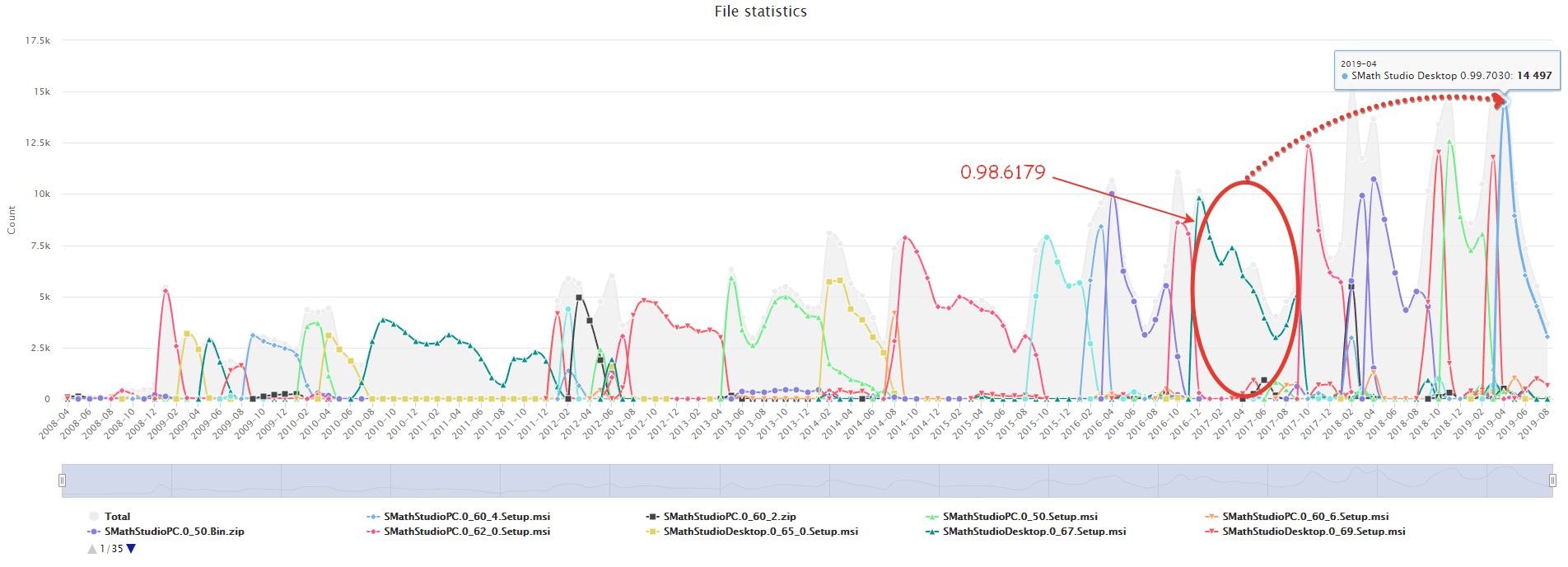The width and height of the screenshot is (1568, 567).
Task: Hide the SMathStudioPC.0_50.Setup.msi series
Action: (x=1020, y=517)
